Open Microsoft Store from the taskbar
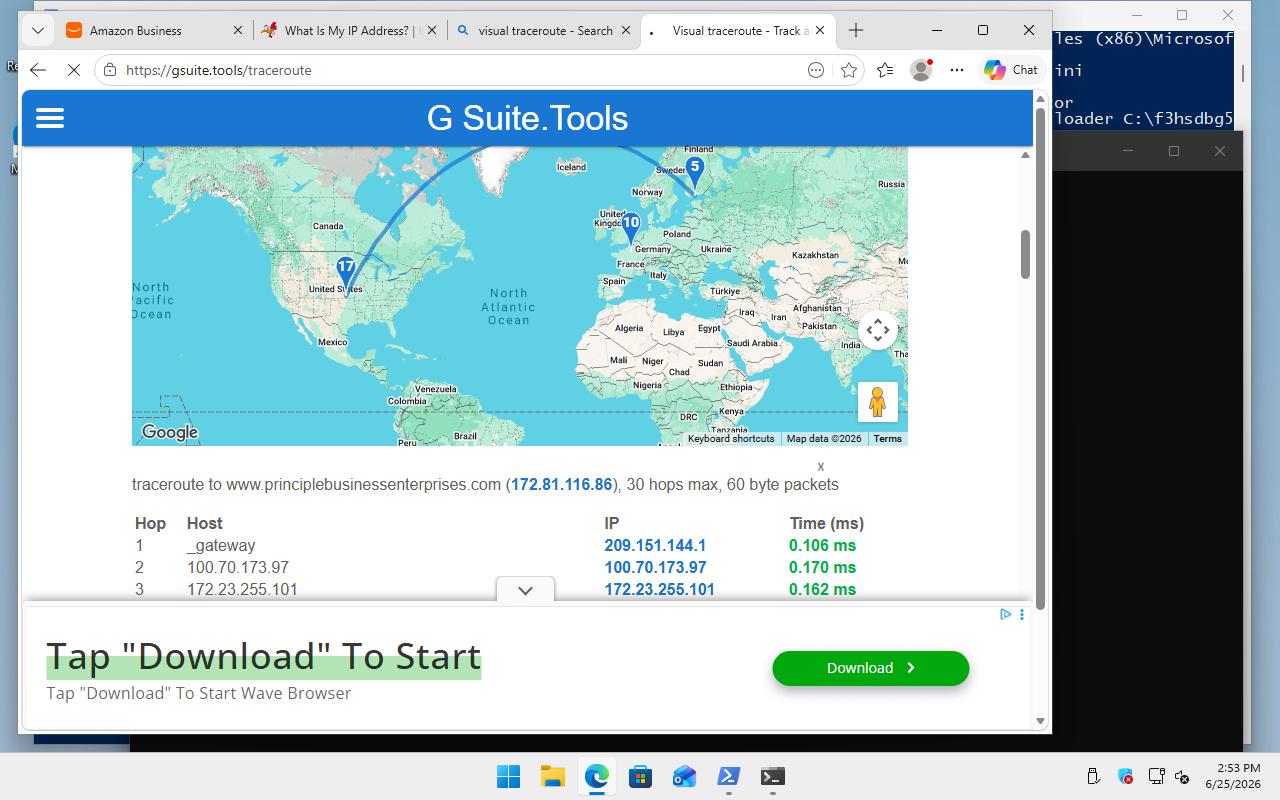The image size is (1280, 800). (x=640, y=776)
